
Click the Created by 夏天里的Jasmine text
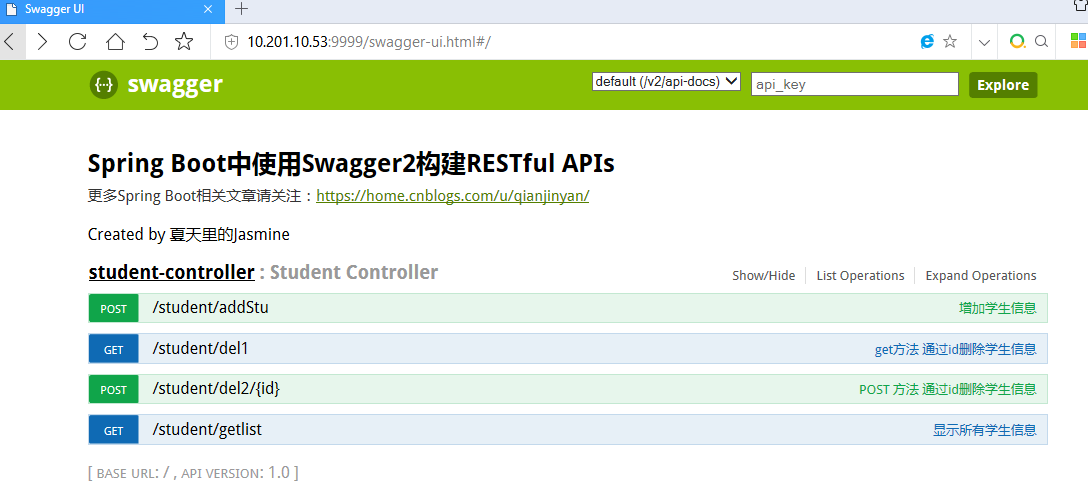click(189, 235)
